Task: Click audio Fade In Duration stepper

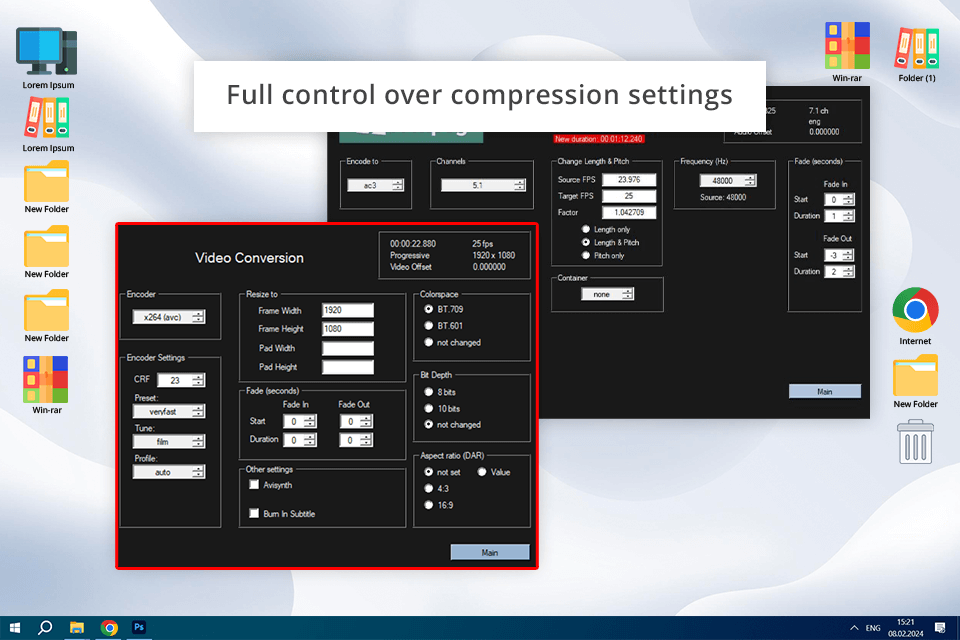Action: point(839,216)
